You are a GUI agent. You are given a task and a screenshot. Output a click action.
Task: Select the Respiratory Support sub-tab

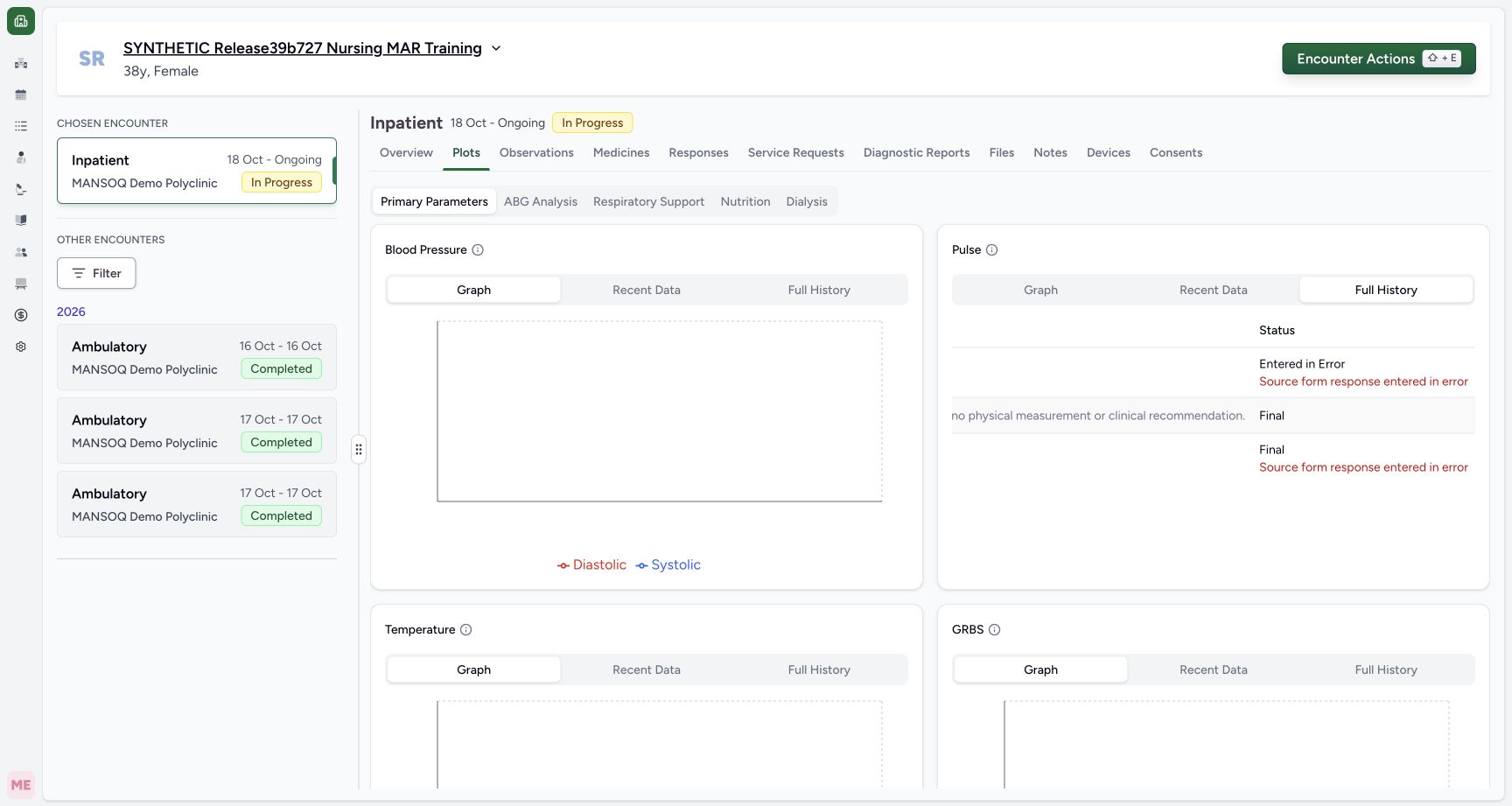648,202
